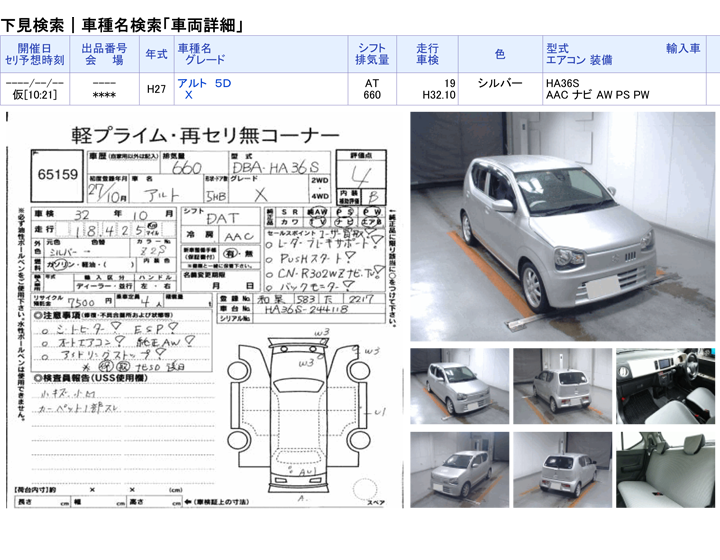Open the rear angle thumbnail in the bottom thumbnail row

pyautogui.click(x=562, y=470)
